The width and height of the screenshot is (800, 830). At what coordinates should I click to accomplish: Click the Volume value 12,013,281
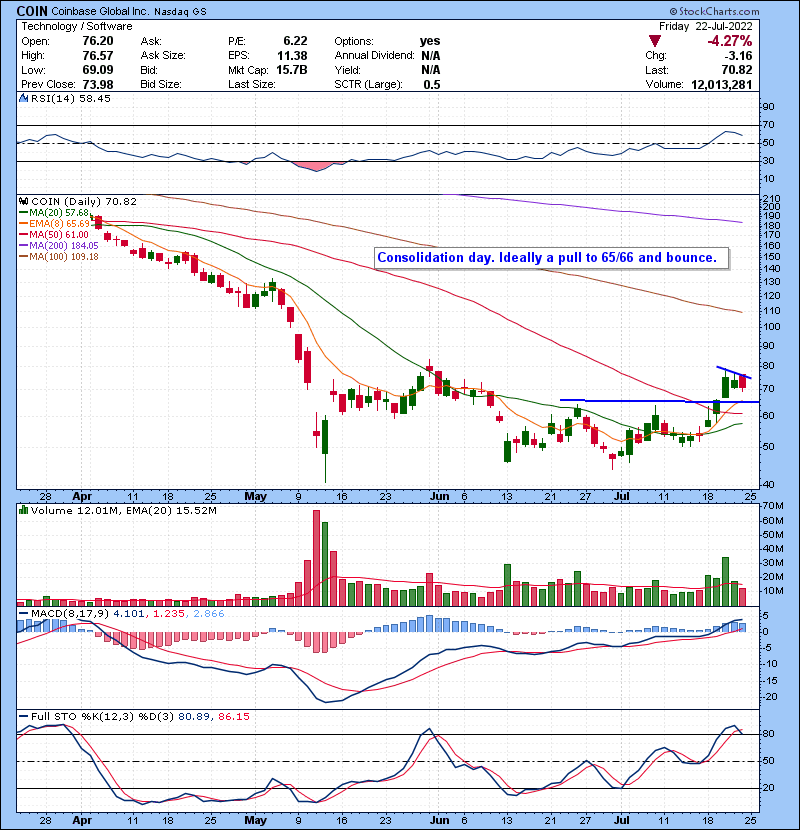pyautogui.click(x=721, y=84)
